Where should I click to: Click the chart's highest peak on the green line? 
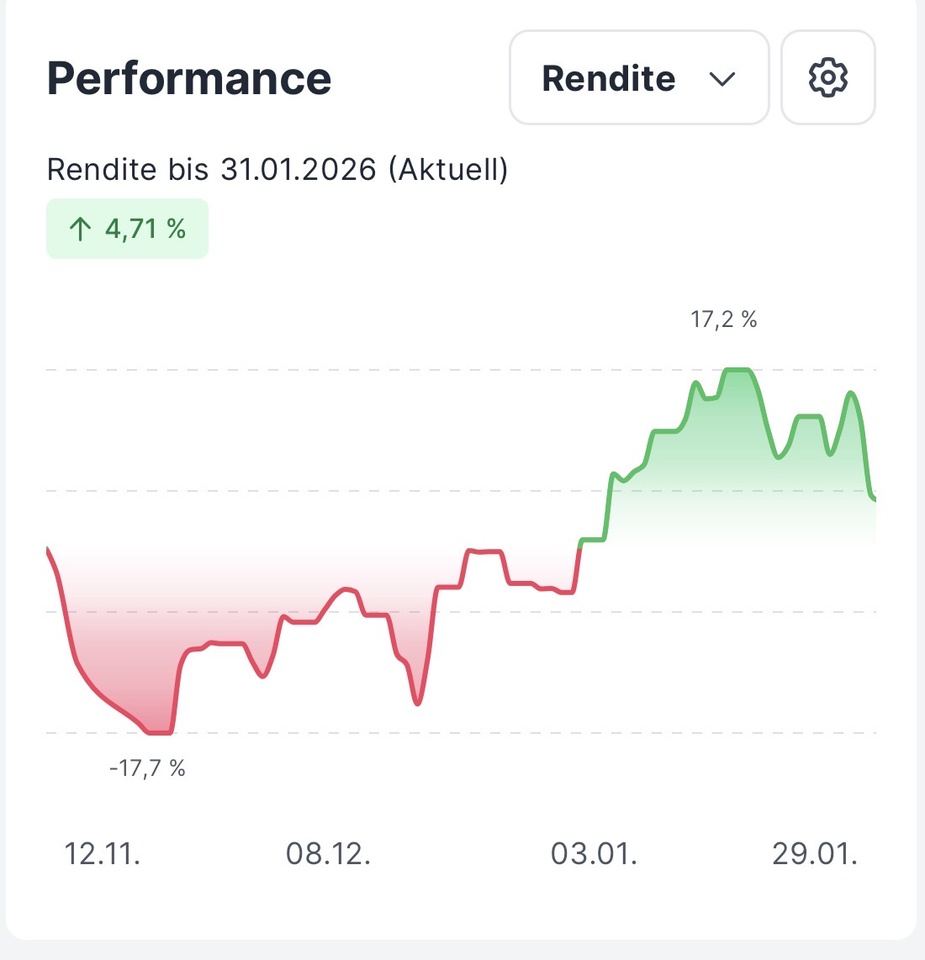click(x=737, y=370)
